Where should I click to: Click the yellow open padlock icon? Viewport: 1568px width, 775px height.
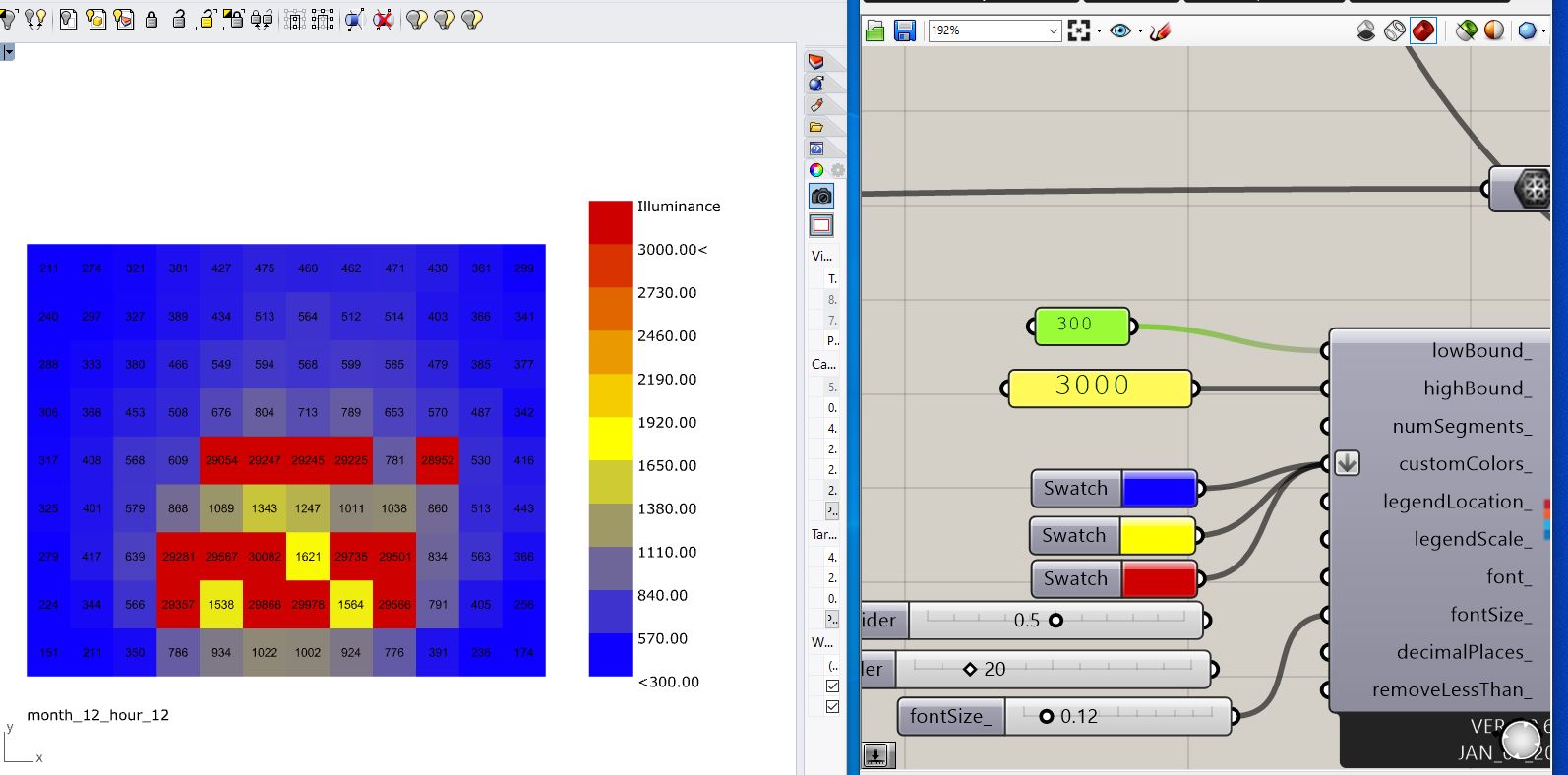tap(207, 19)
